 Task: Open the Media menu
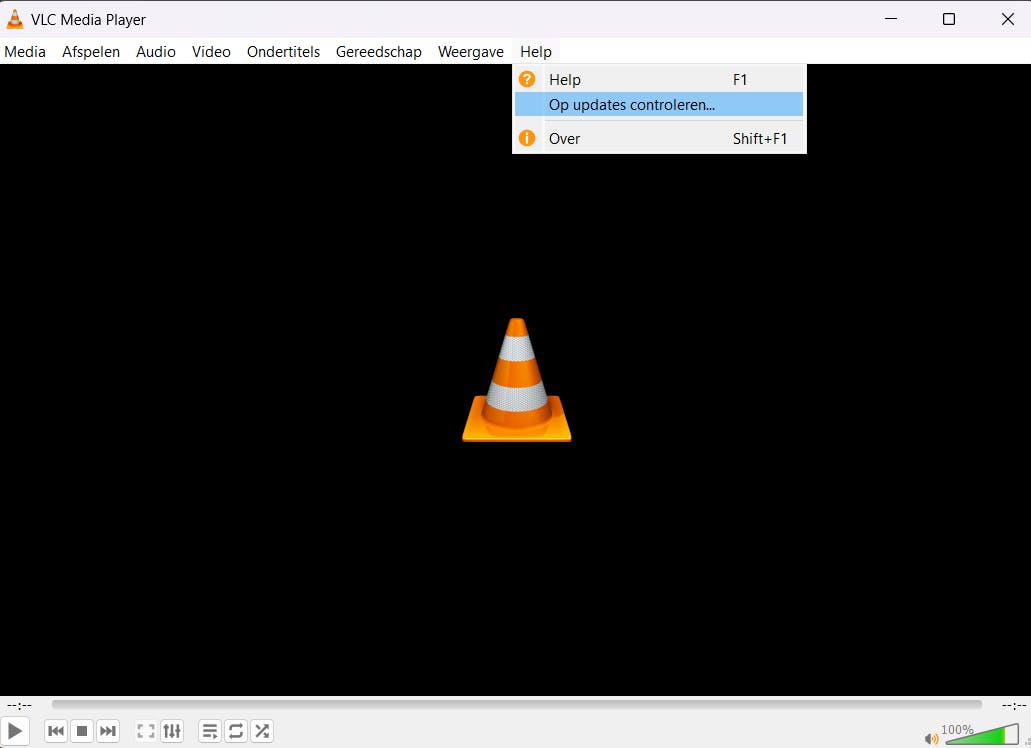(25, 52)
